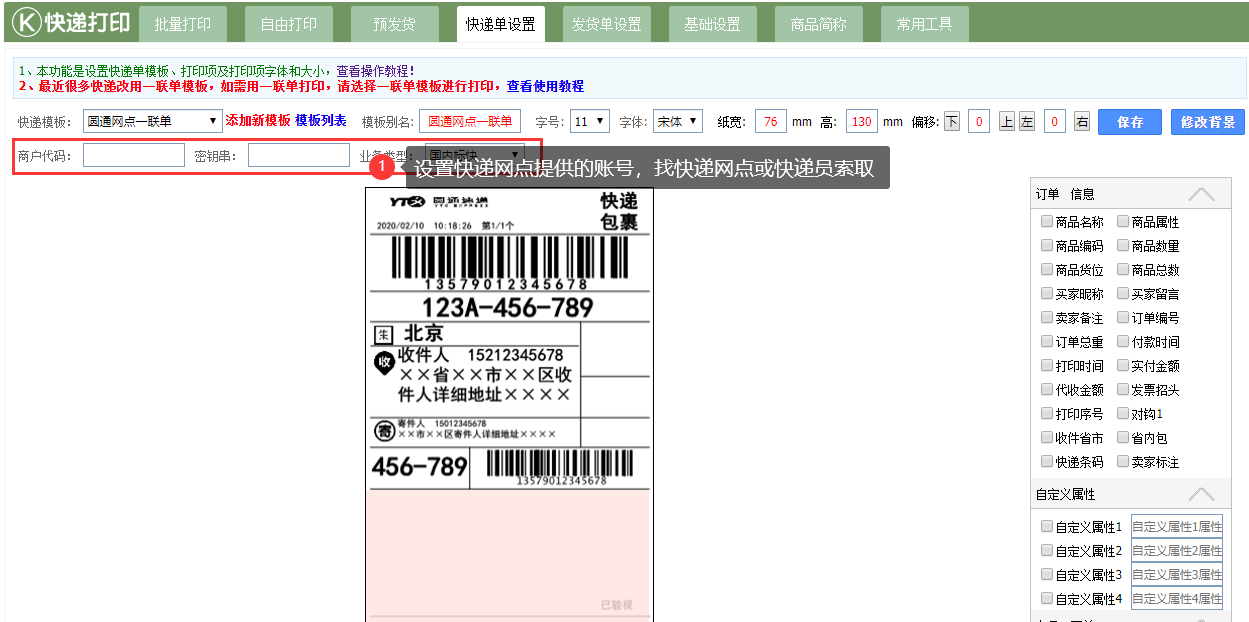This screenshot has height=622, width=1249.
Task: Click the pink blank area of the template
Action: tap(510, 552)
